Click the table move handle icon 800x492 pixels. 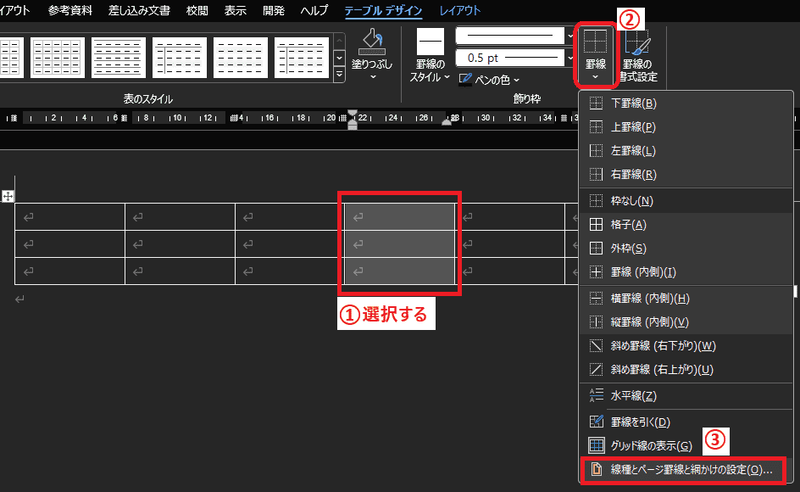click(8, 196)
